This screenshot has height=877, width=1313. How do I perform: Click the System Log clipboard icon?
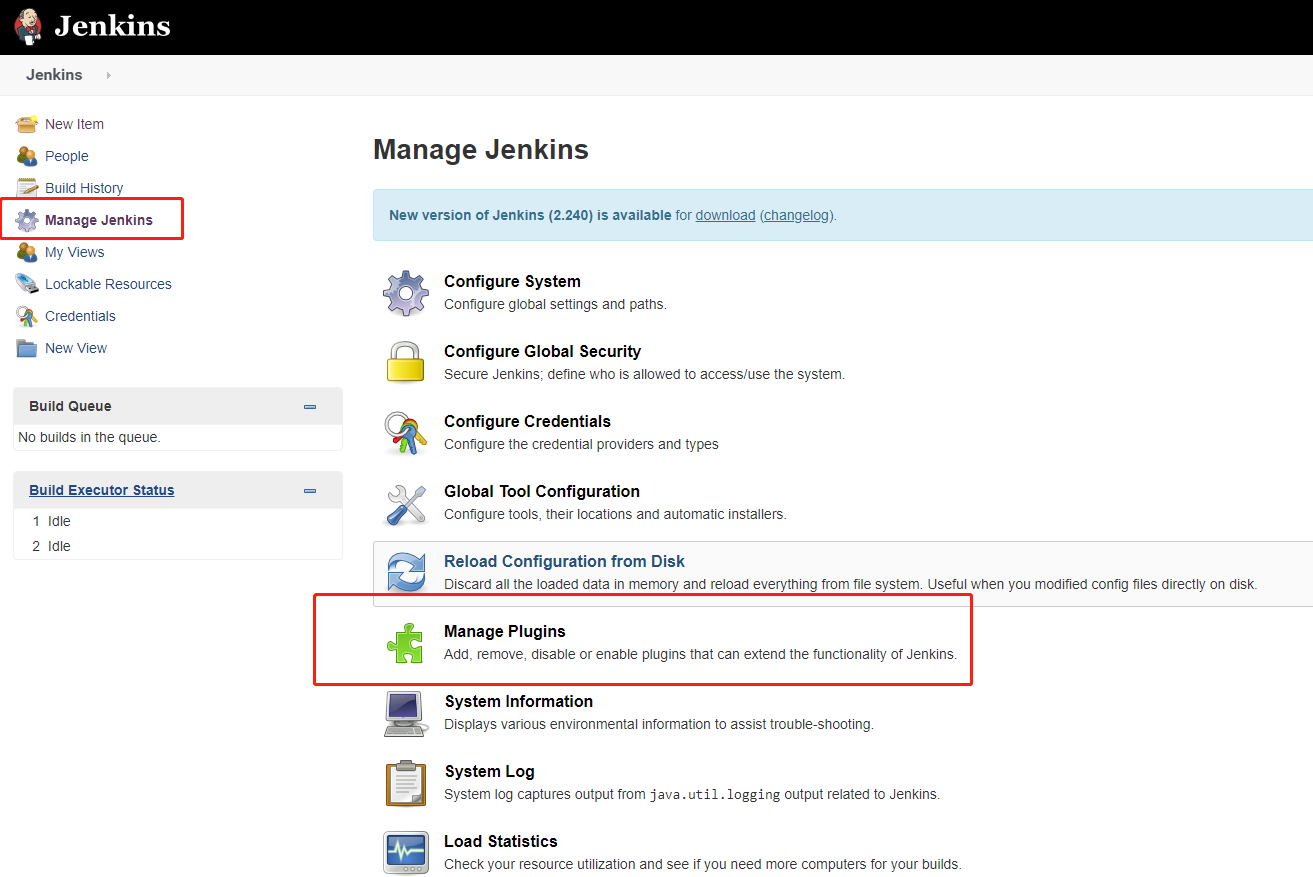406,783
